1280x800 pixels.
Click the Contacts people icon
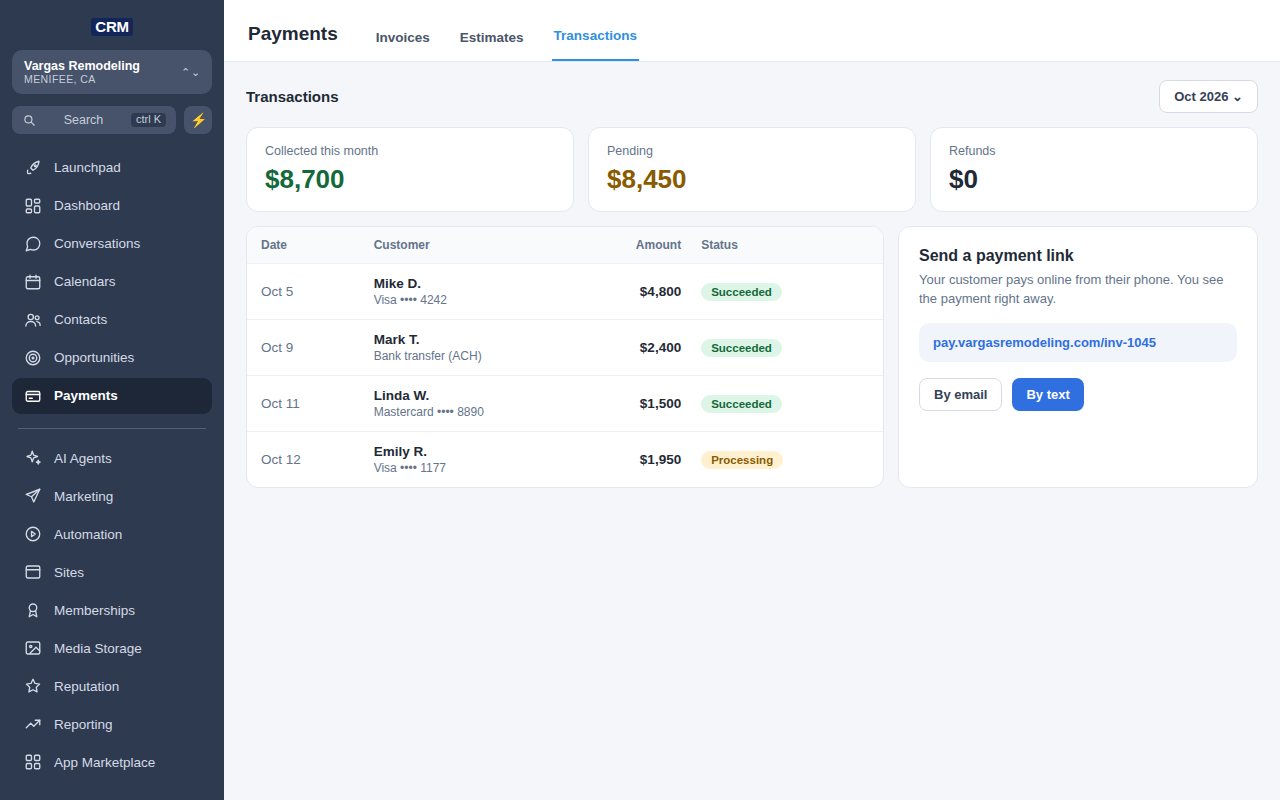(x=33, y=320)
